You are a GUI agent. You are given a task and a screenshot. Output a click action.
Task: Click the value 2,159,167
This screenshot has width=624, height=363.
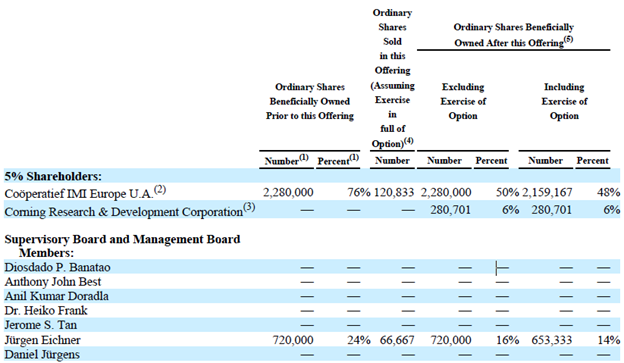(x=547, y=193)
